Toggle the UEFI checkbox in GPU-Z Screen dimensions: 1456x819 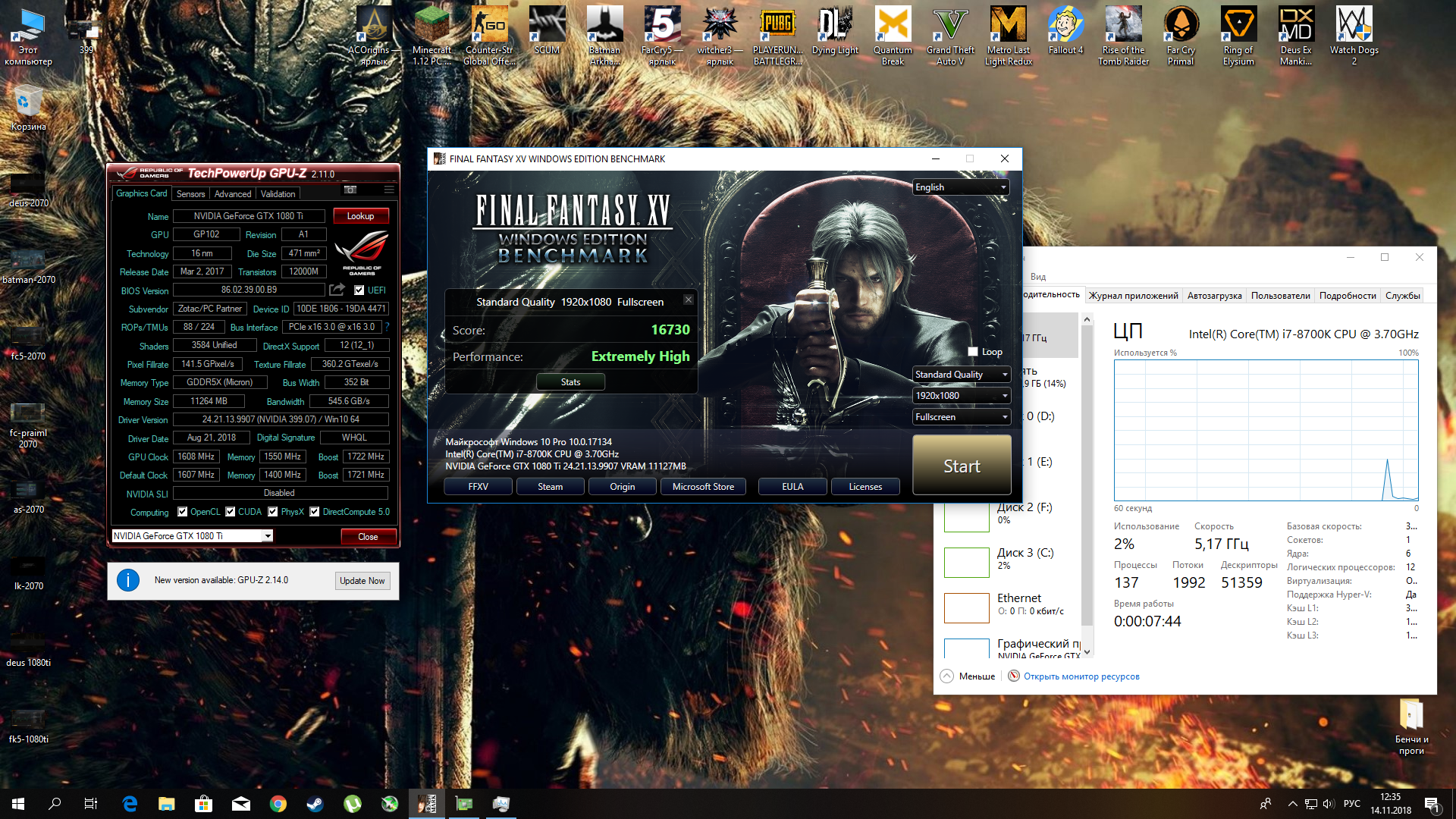pyautogui.click(x=359, y=290)
